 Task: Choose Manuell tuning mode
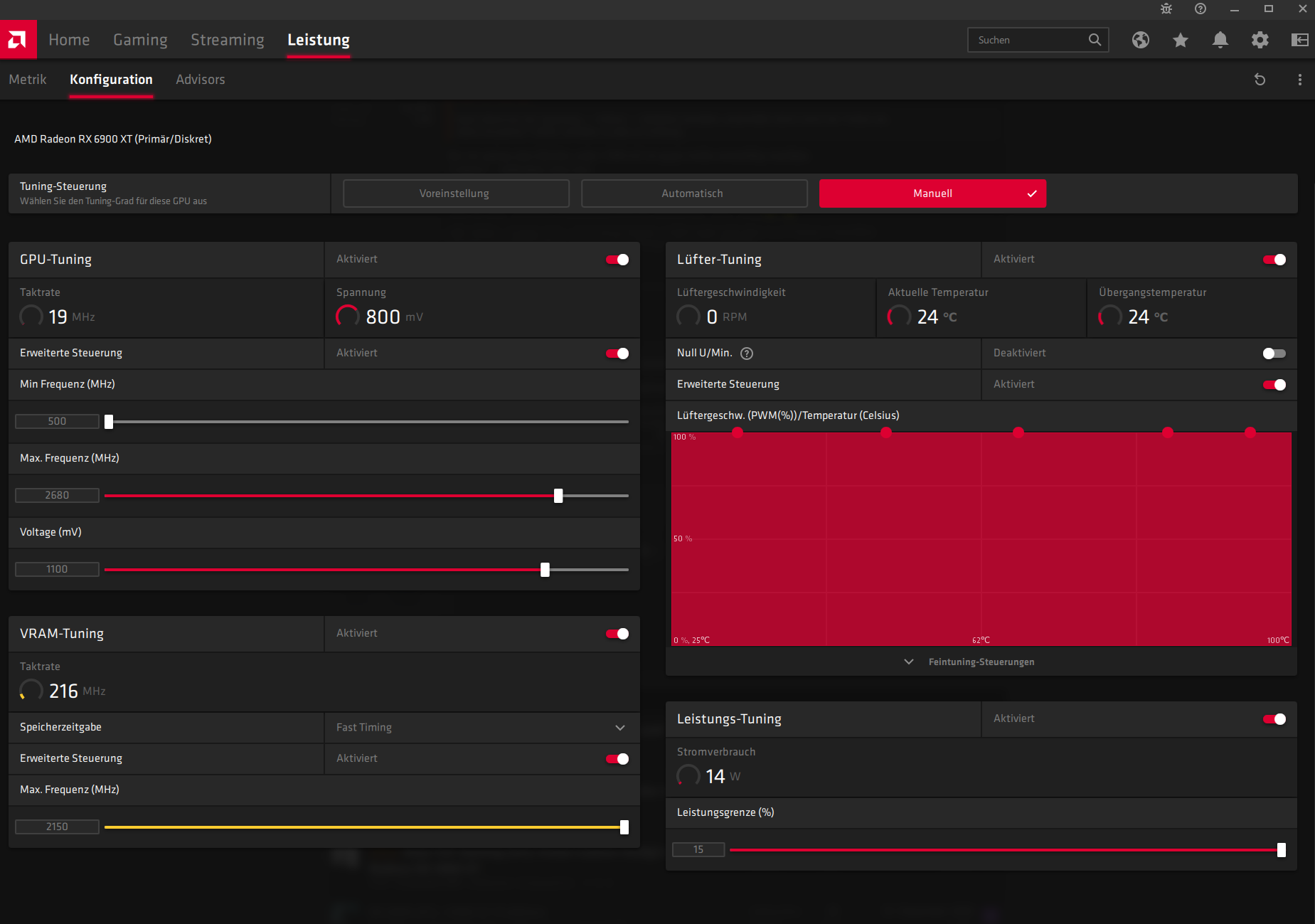932,193
